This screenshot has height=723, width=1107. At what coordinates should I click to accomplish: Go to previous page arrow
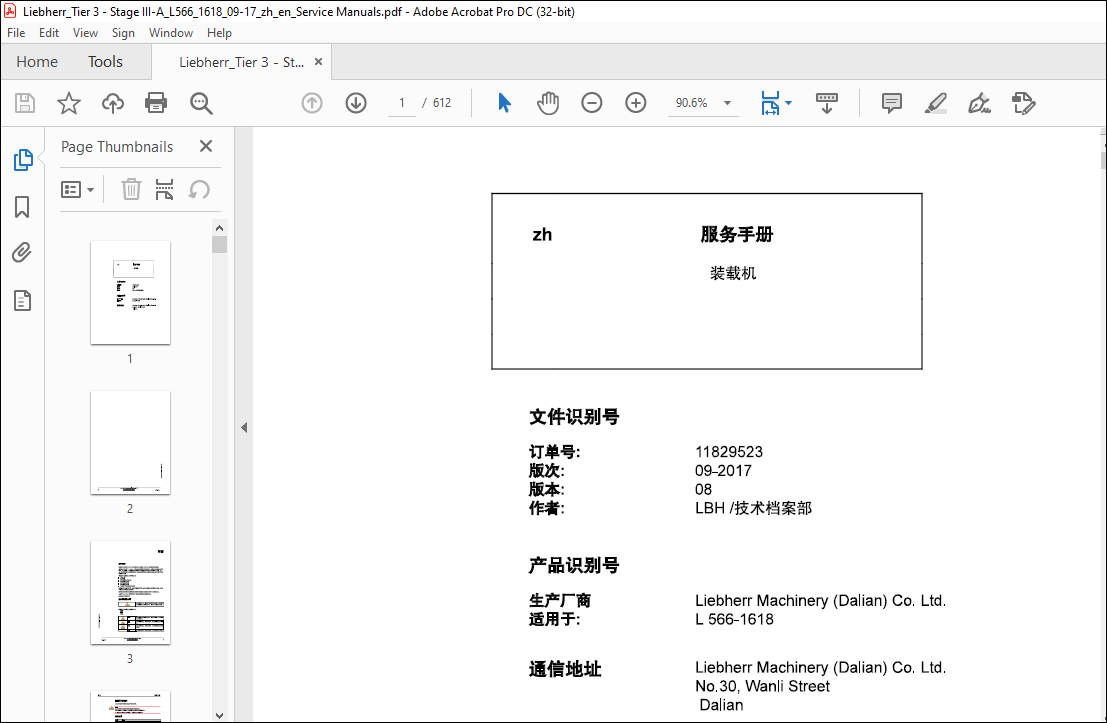click(x=312, y=103)
